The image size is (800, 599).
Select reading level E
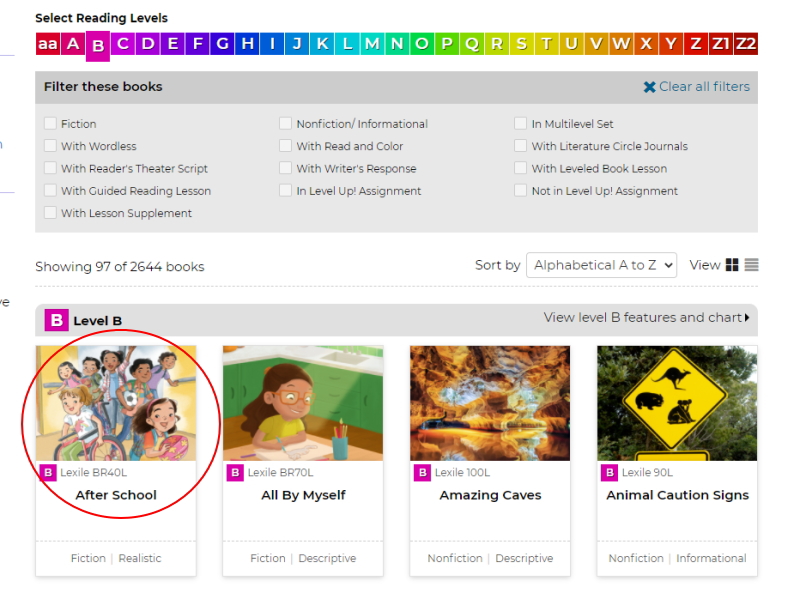[173, 43]
